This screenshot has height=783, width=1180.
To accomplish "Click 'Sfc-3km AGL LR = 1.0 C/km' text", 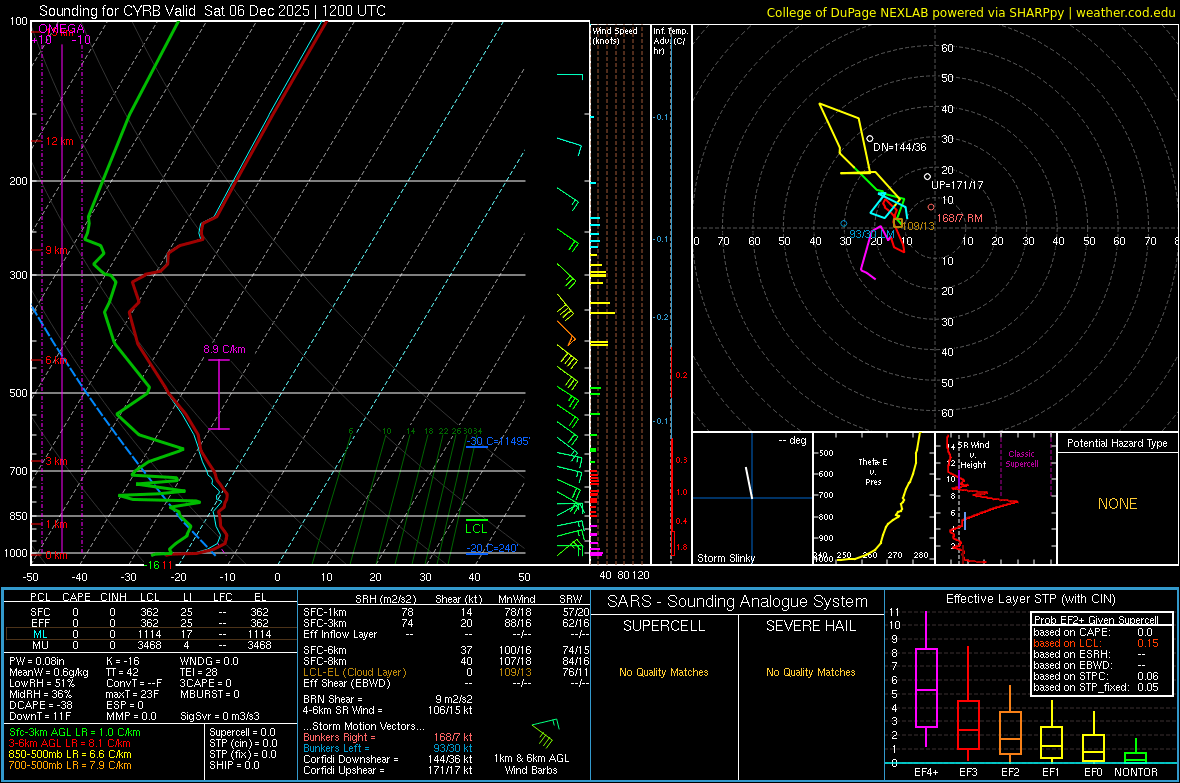I will point(75,732).
